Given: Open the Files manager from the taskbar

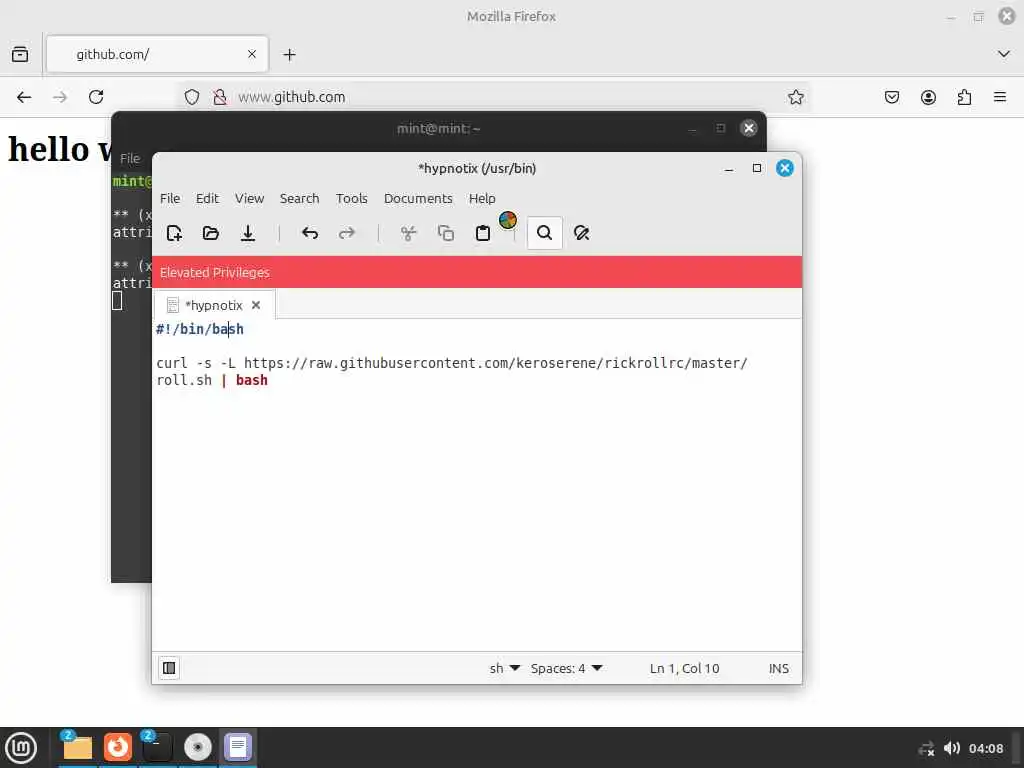Looking at the screenshot, I should 77,747.
